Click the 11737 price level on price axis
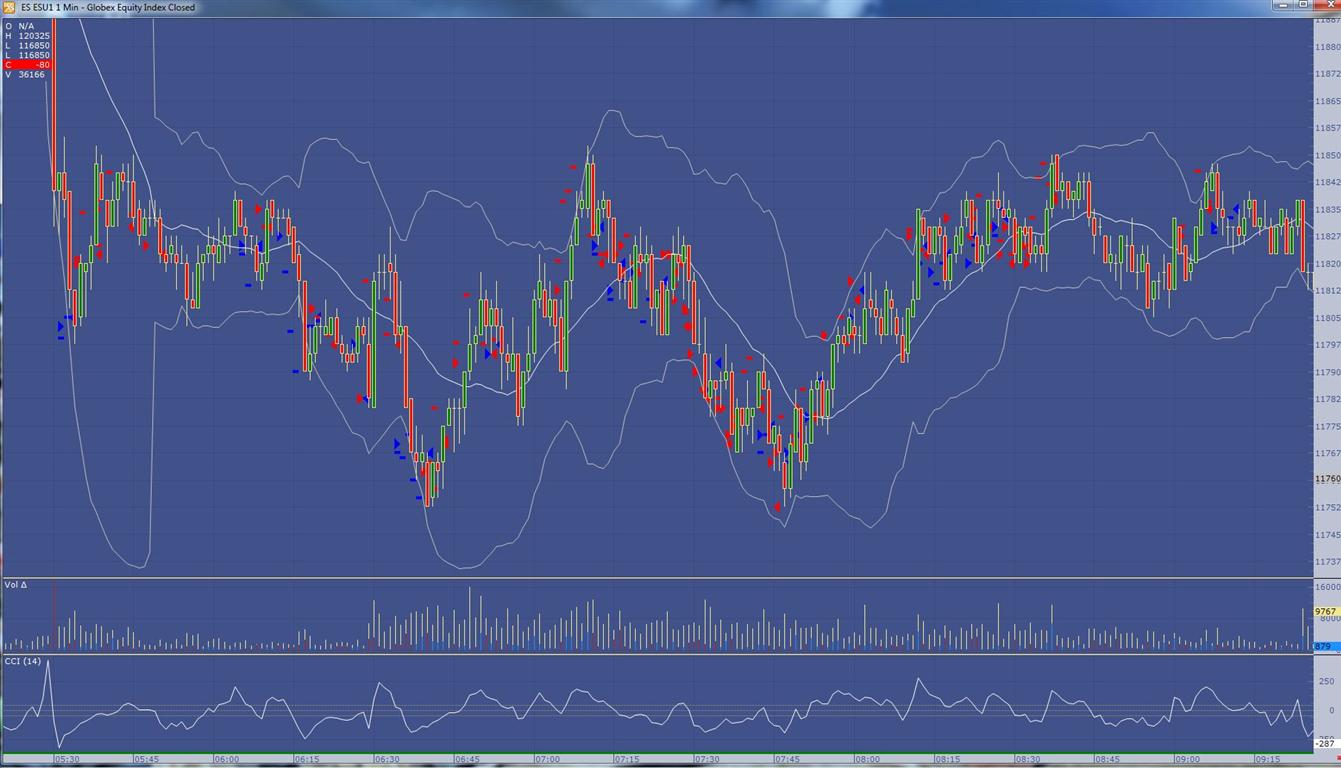The width and height of the screenshot is (1341, 768). [1328, 562]
